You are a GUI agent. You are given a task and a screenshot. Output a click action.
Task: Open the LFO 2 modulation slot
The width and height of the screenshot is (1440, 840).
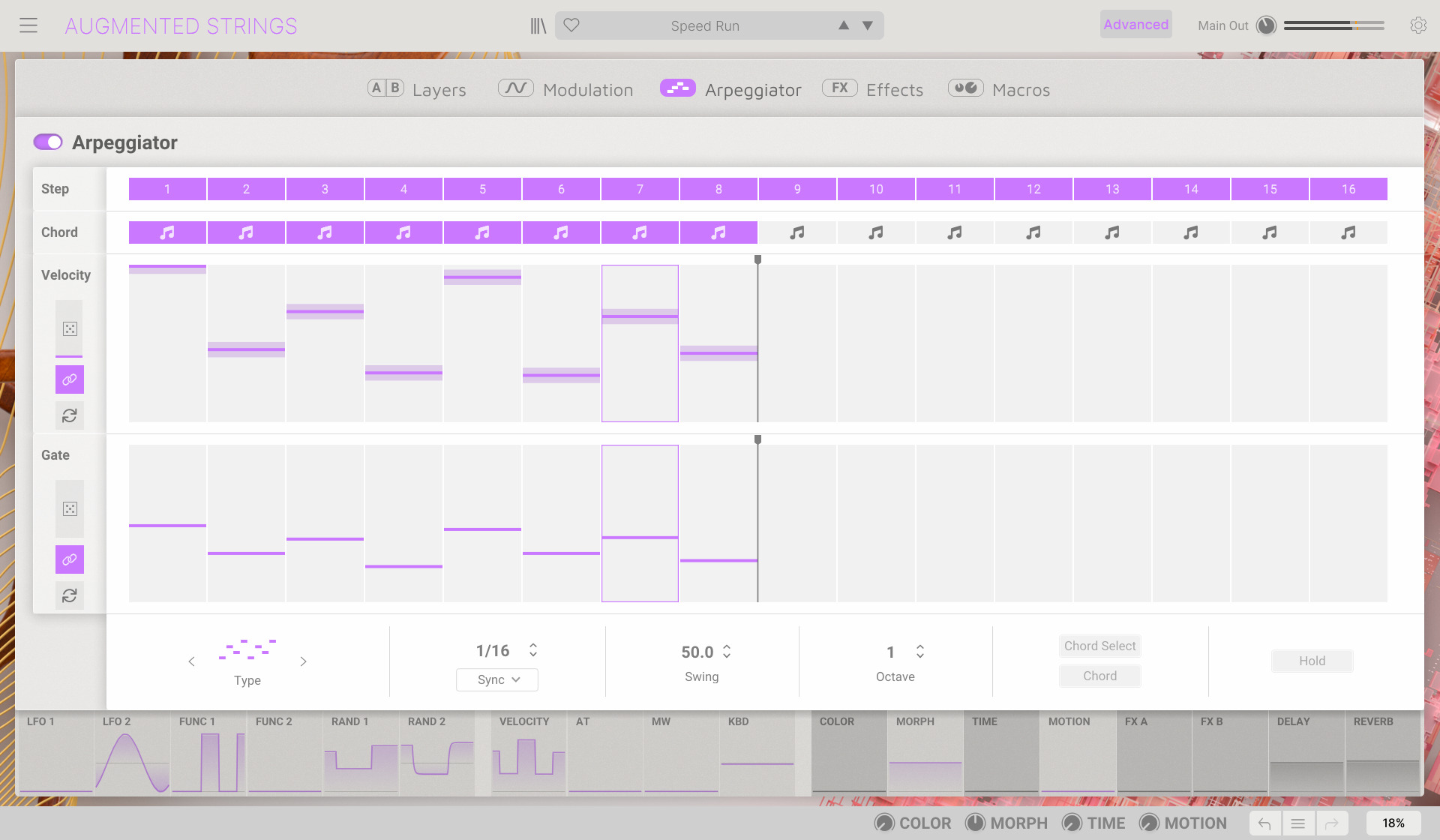tap(133, 753)
